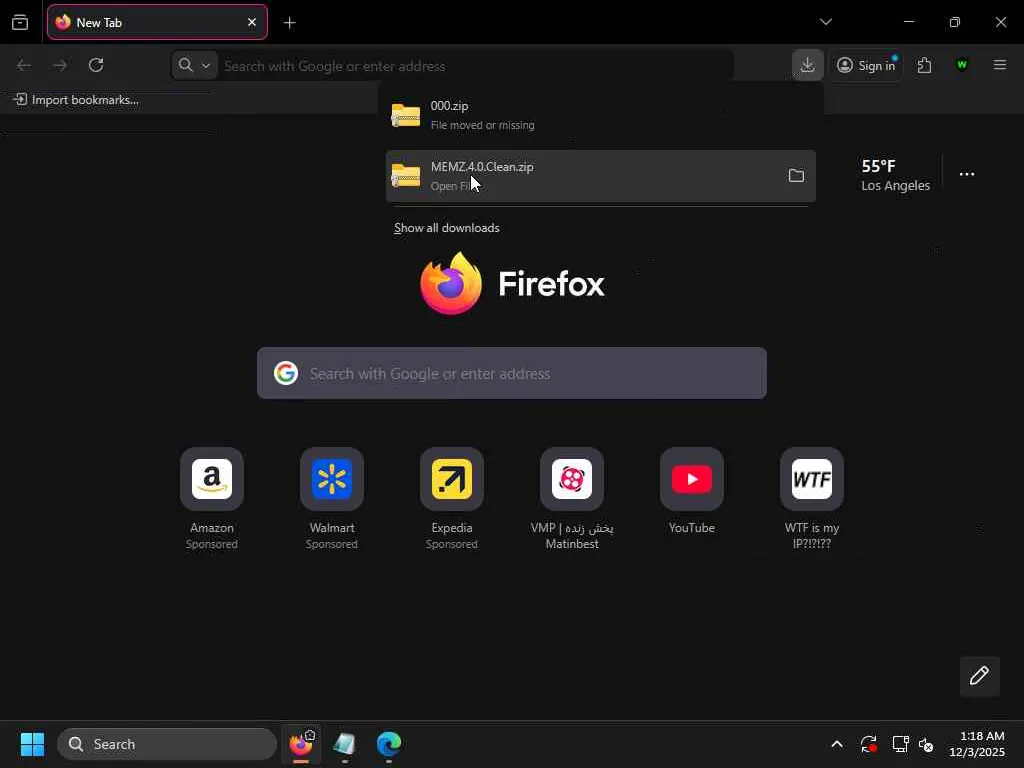The width and height of the screenshot is (1024, 768).
Task: Open clock showing 1:18 AM 12/3/2025
Action: click(977, 744)
